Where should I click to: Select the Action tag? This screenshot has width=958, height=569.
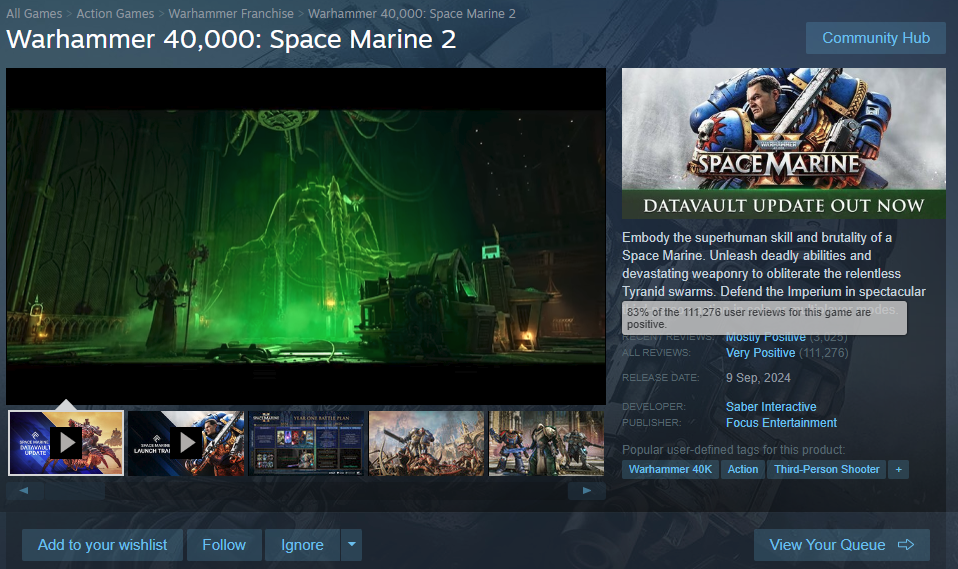tap(743, 469)
